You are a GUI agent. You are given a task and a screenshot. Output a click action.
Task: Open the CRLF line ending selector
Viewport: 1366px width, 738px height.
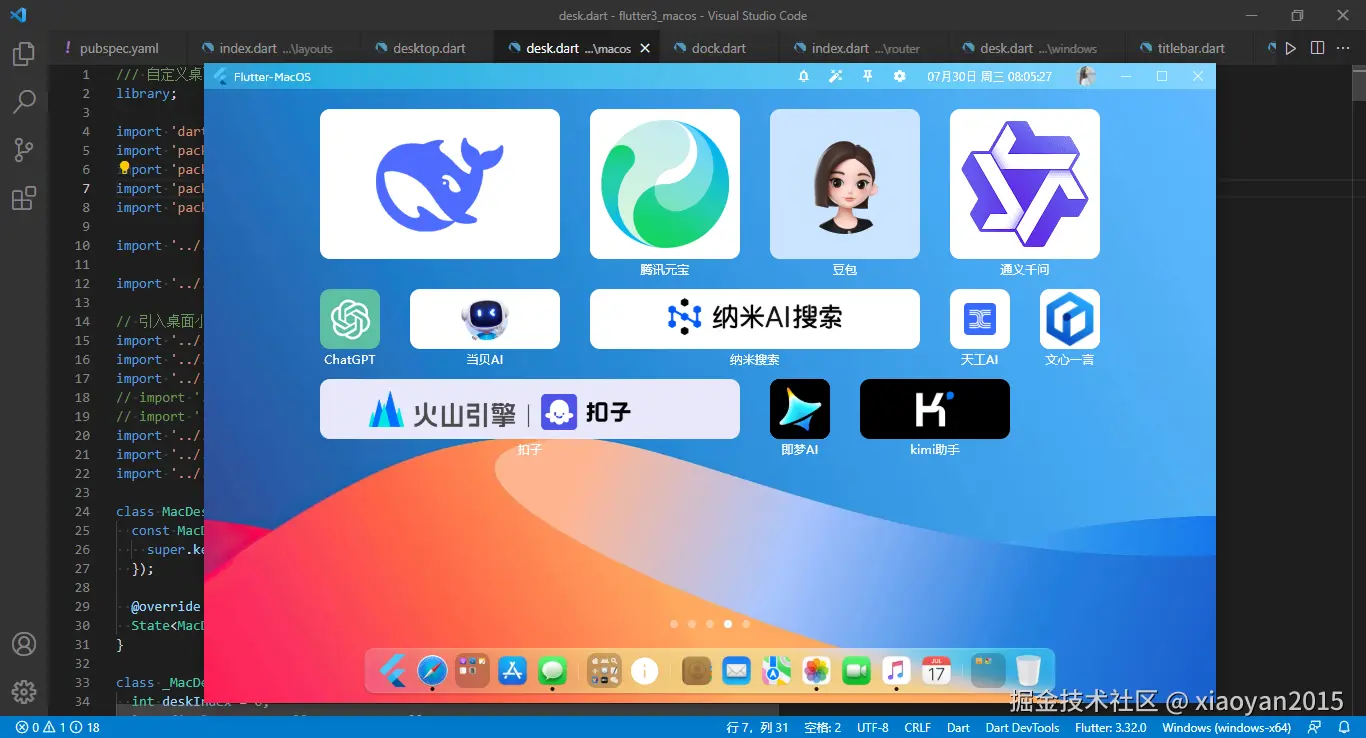point(917,727)
